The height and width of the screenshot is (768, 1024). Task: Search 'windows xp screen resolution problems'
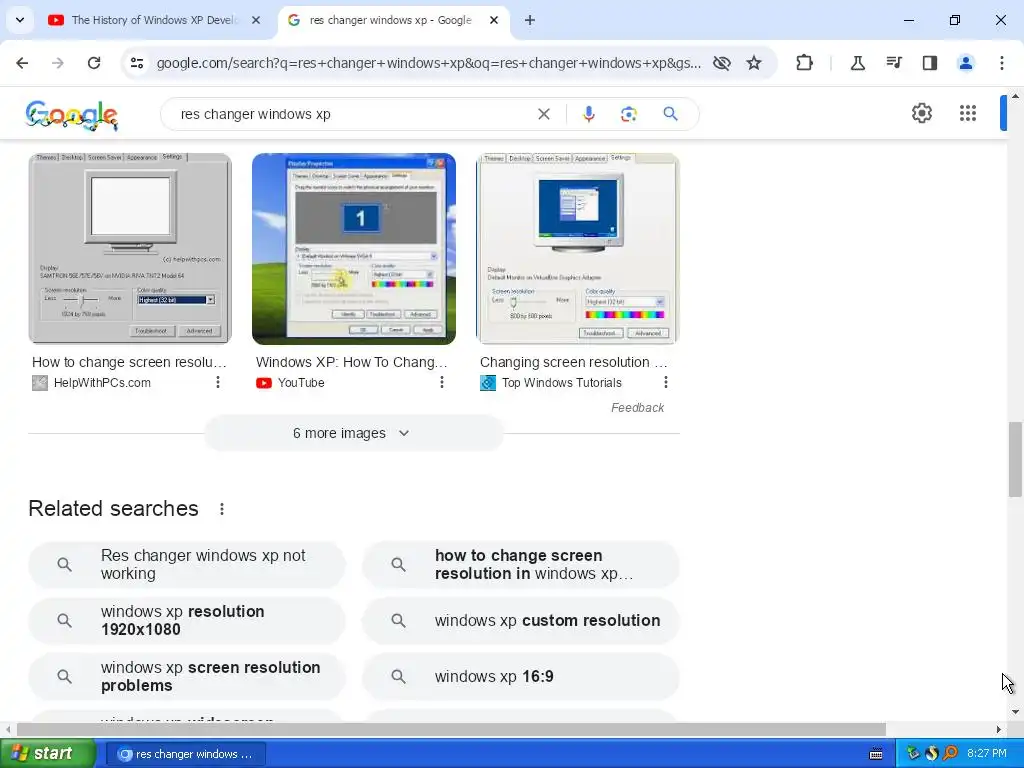[x=187, y=677]
